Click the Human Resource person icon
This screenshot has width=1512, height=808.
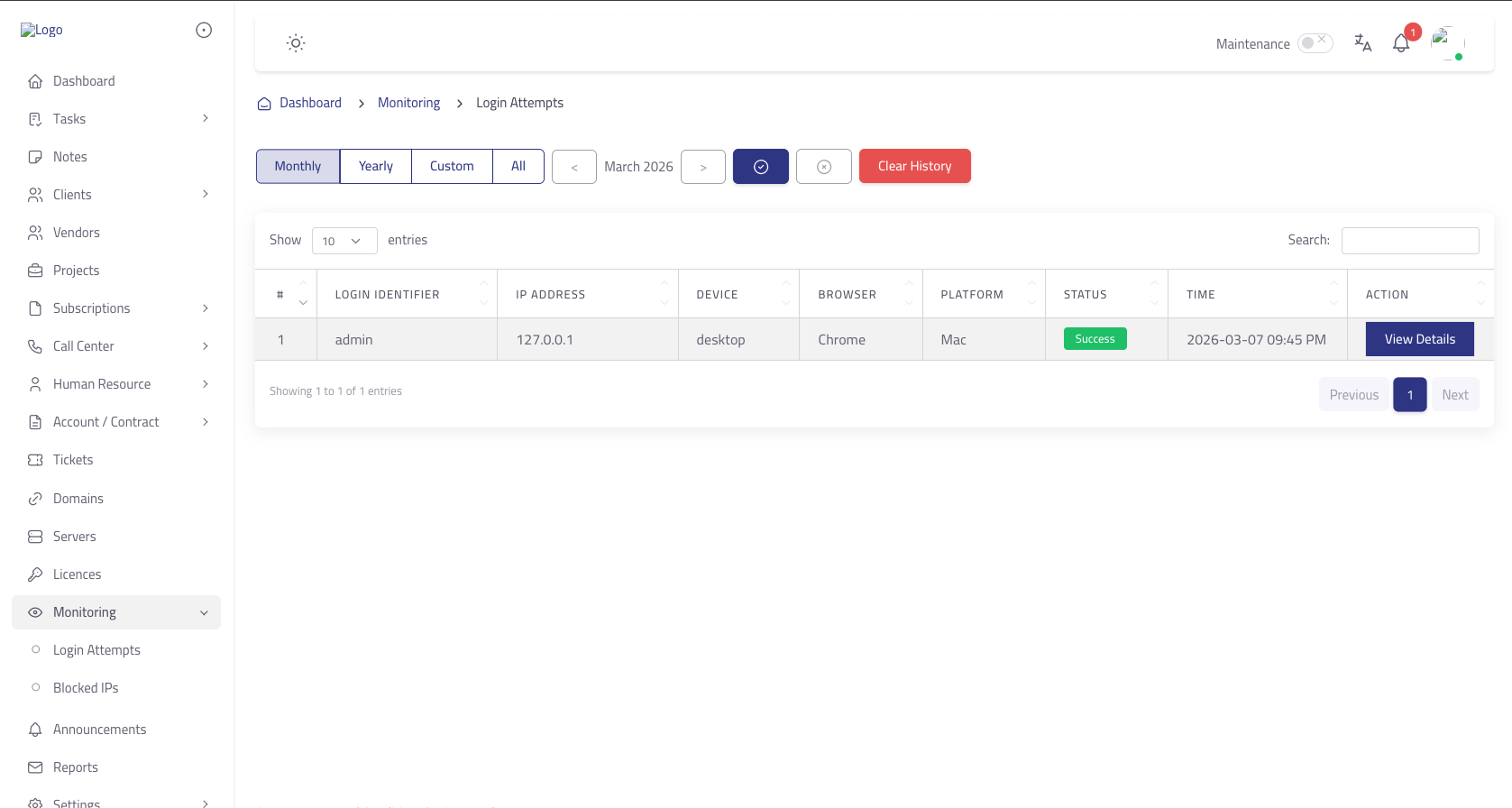[x=35, y=384]
